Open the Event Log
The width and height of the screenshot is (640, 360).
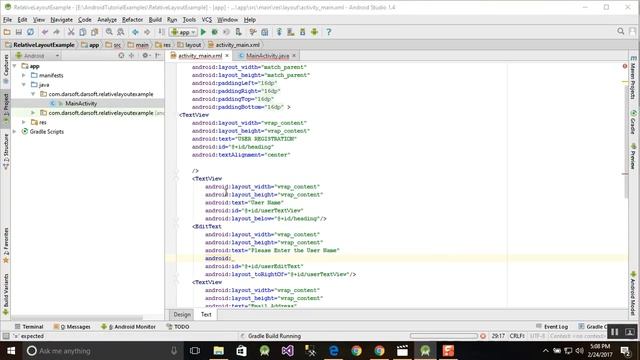point(552,327)
